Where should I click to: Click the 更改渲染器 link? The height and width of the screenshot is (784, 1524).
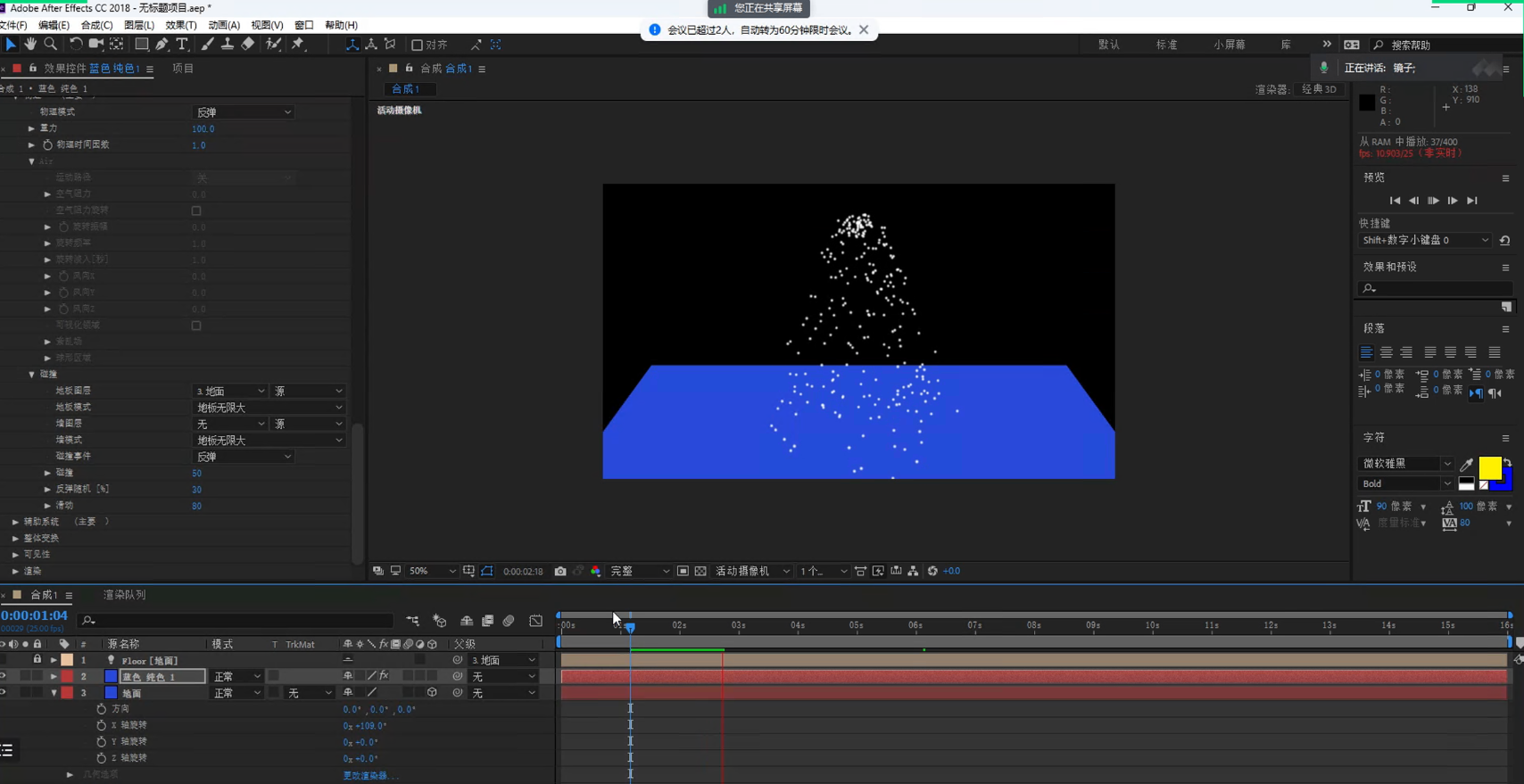[x=370, y=775]
